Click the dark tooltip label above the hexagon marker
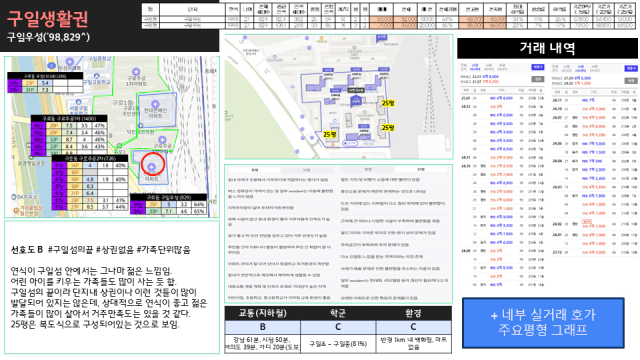The width and height of the screenshot is (640, 360). coord(356,90)
